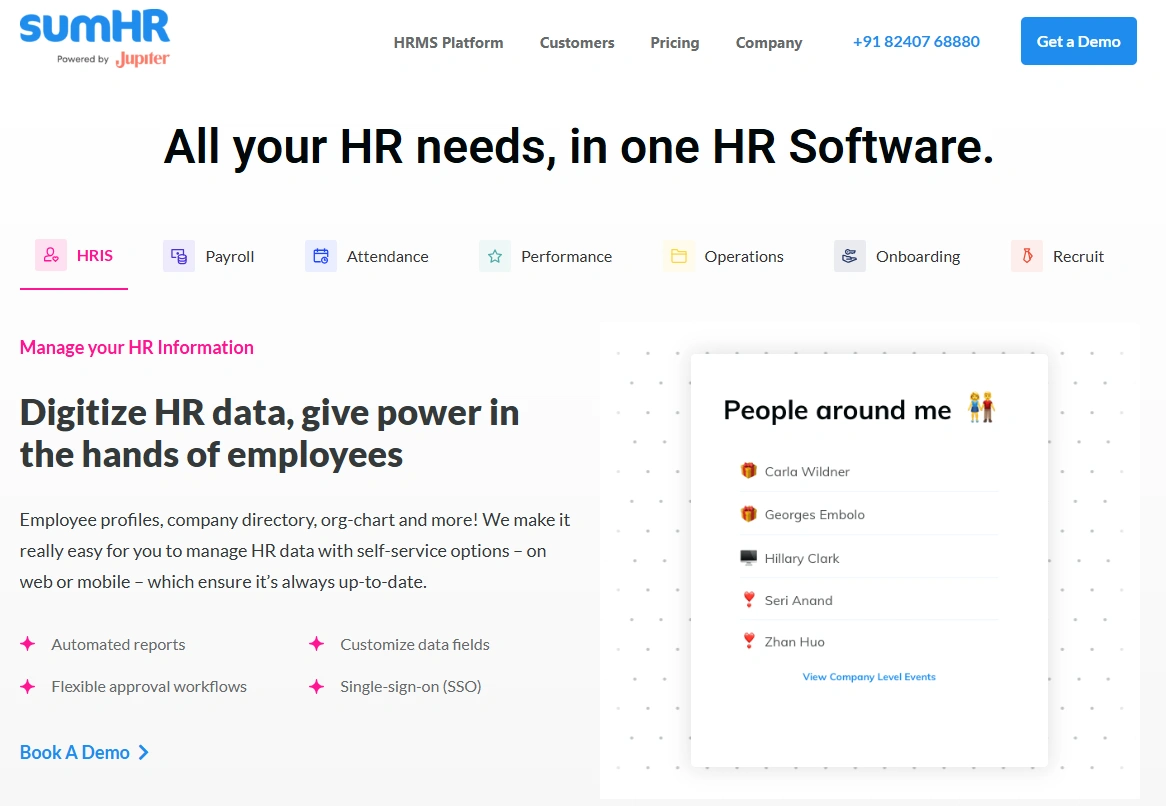
Task: Click the gift icon beside Georges Embolo
Action: [748, 514]
